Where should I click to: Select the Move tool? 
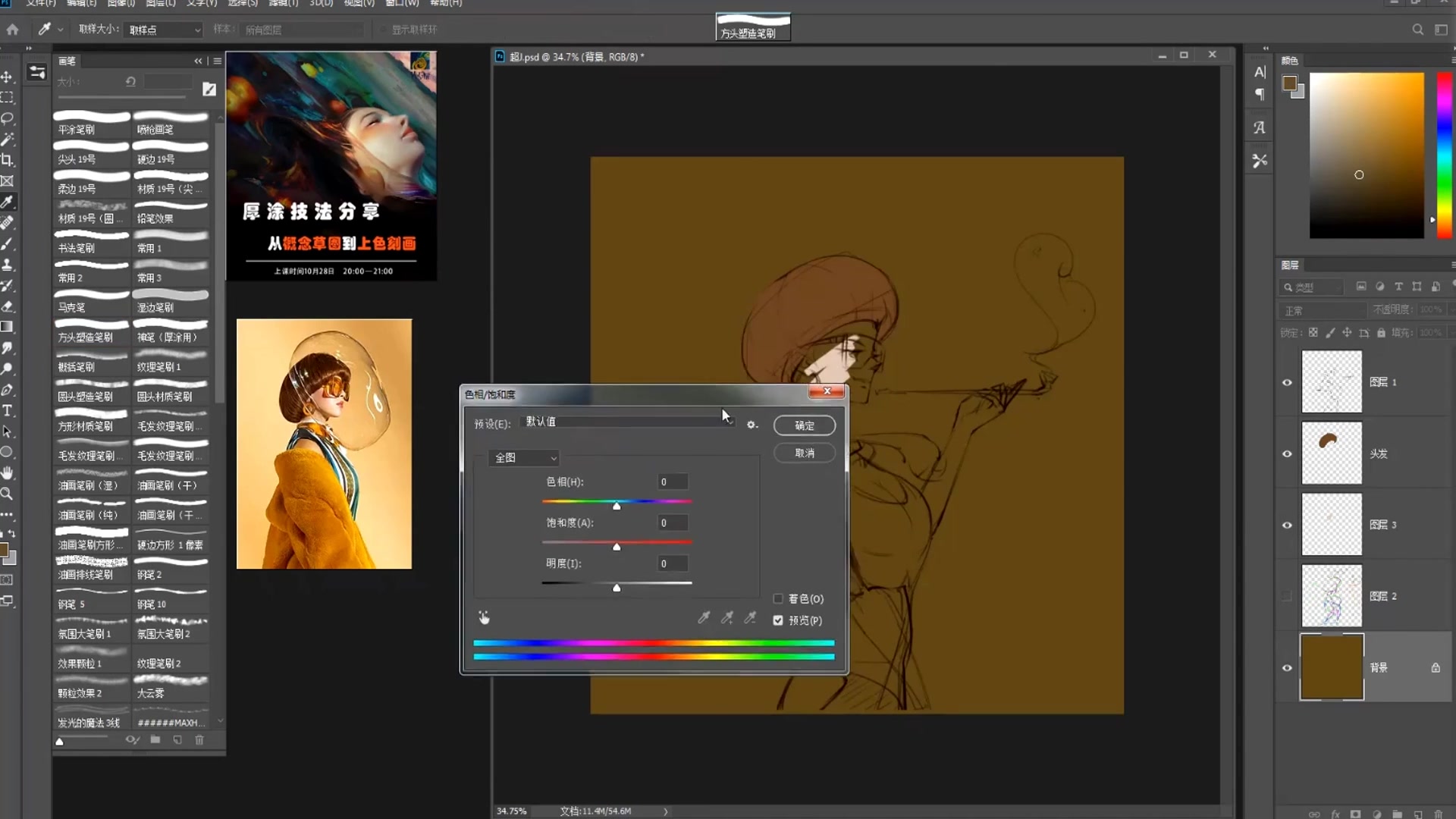coord(8,74)
